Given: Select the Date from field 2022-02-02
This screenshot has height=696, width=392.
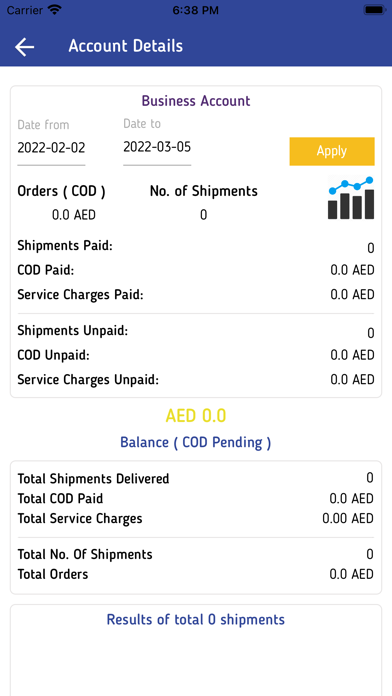Looking at the screenshot, I should [x=51, y=148].
